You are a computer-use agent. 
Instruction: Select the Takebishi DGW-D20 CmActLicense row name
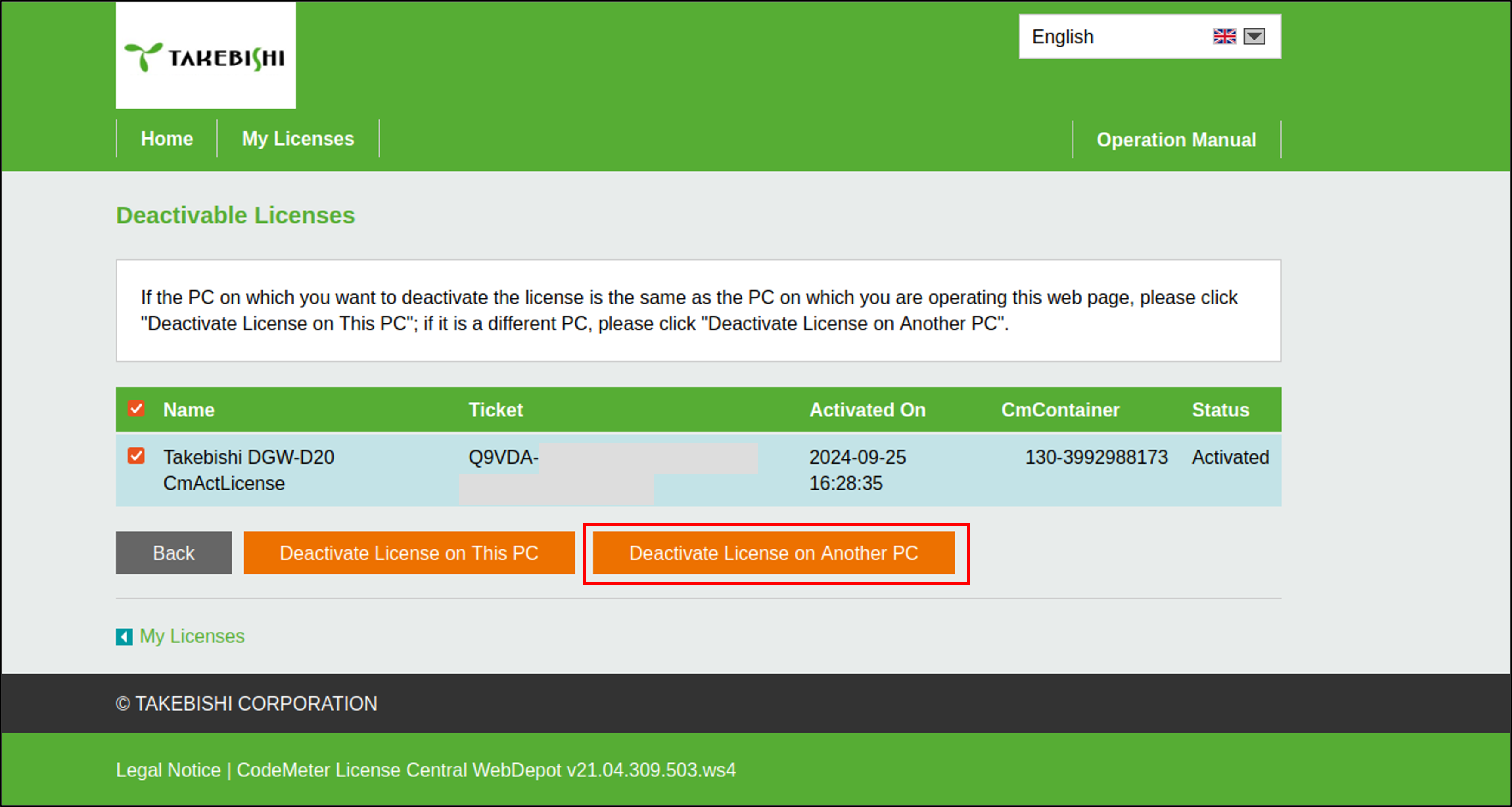(x=248, y=470)
